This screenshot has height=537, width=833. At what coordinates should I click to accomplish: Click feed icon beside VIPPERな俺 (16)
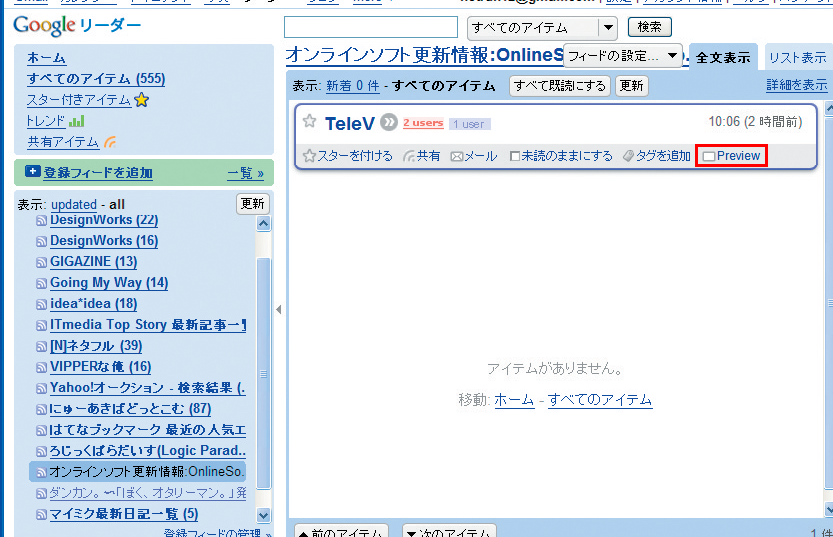tap(41, 368)
